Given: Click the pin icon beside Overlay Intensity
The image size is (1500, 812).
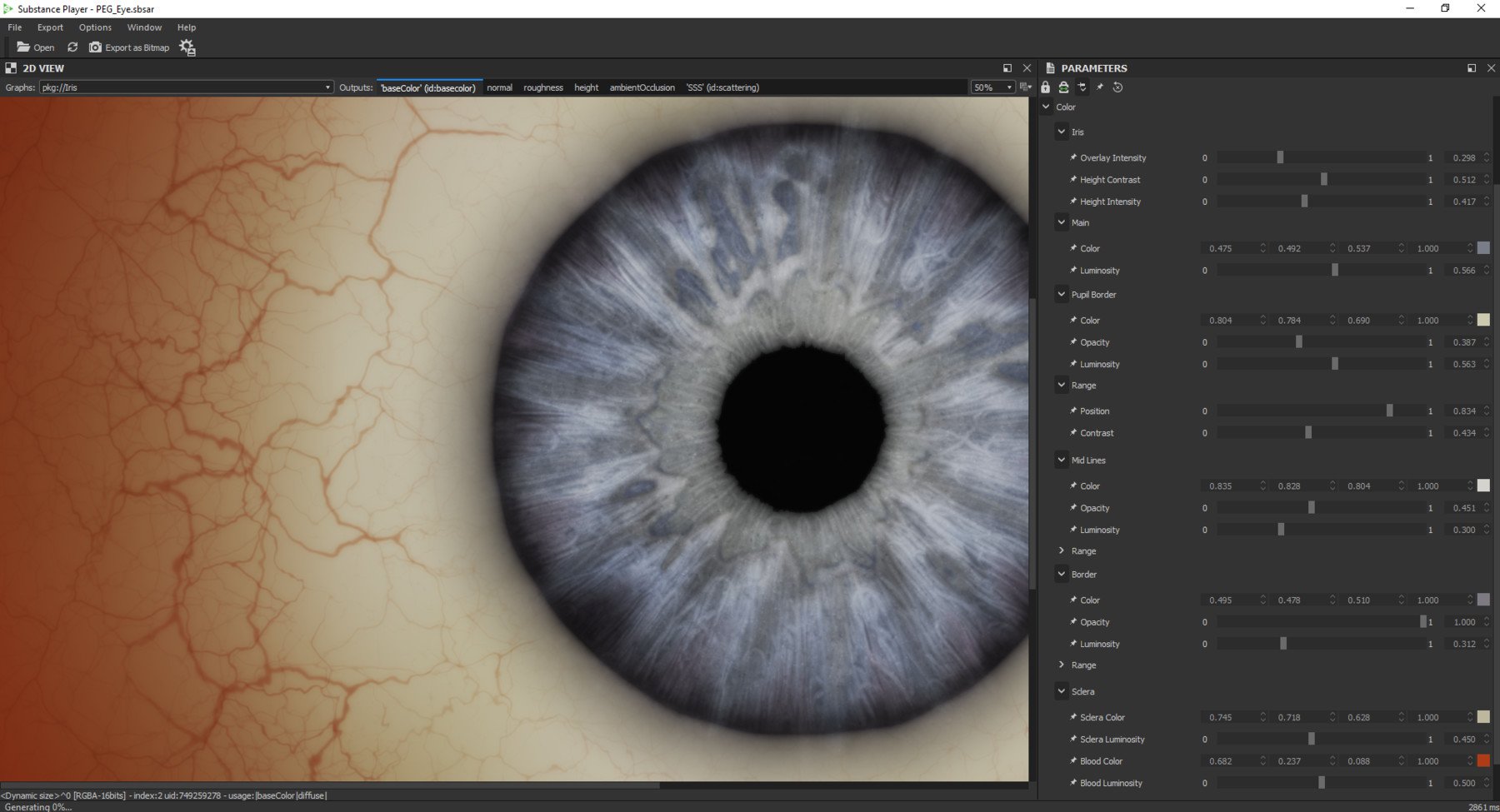Looking at the screenshot, I should tap(1073, 157).
